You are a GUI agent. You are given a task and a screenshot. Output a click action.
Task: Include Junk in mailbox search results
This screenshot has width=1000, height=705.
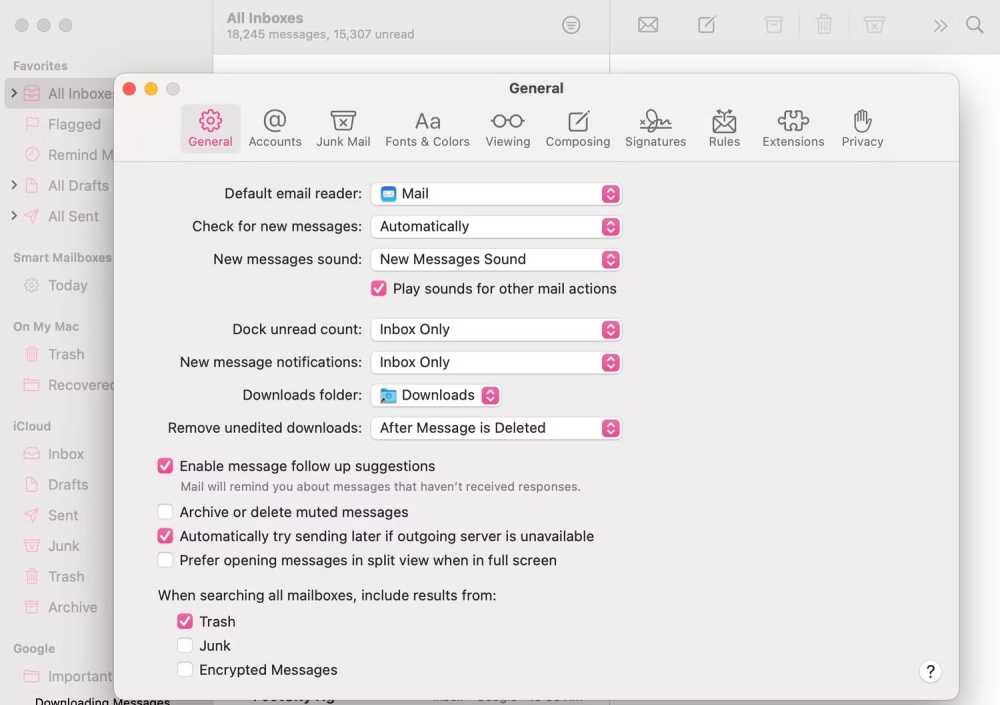click(185, 646)
